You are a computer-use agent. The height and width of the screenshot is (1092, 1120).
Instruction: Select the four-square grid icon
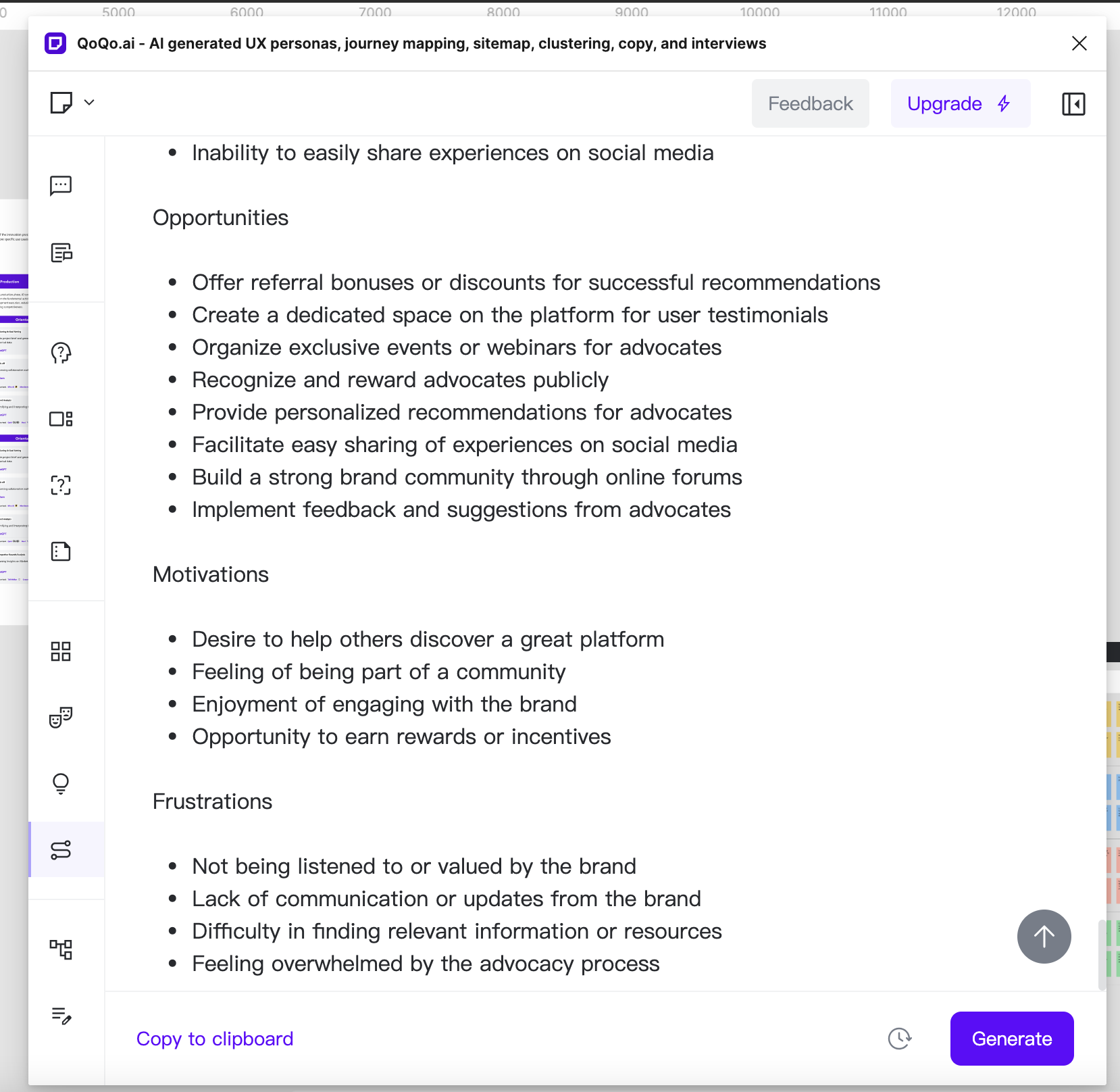tap(61, 651)
